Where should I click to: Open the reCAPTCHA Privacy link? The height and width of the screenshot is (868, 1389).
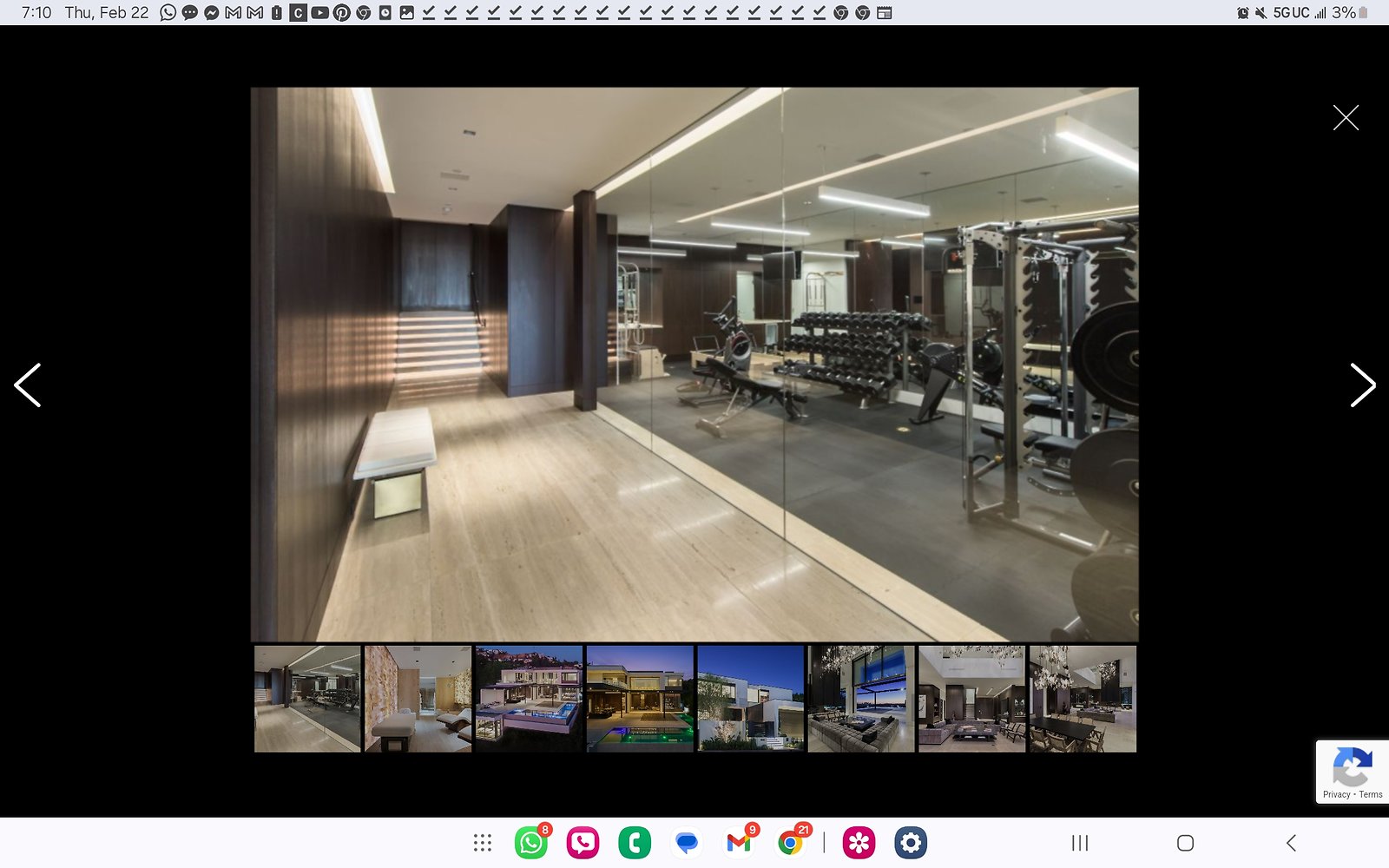click(1336, 794)
